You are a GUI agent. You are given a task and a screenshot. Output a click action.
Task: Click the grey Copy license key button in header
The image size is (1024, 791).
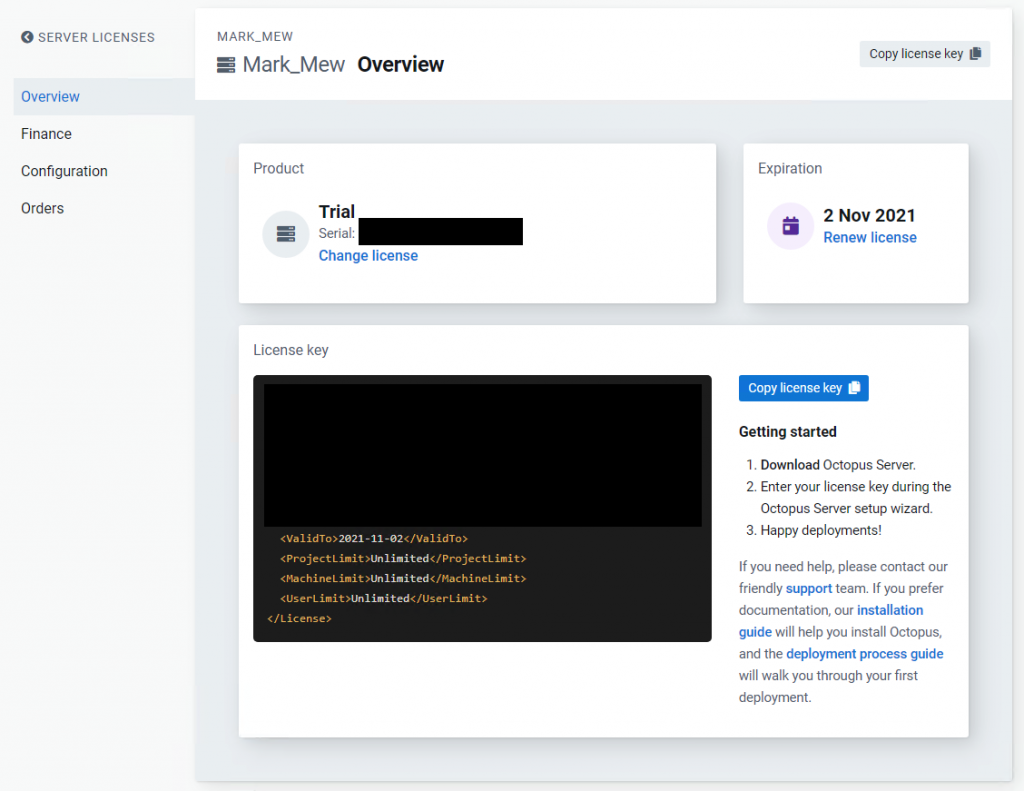click(925, 54)
